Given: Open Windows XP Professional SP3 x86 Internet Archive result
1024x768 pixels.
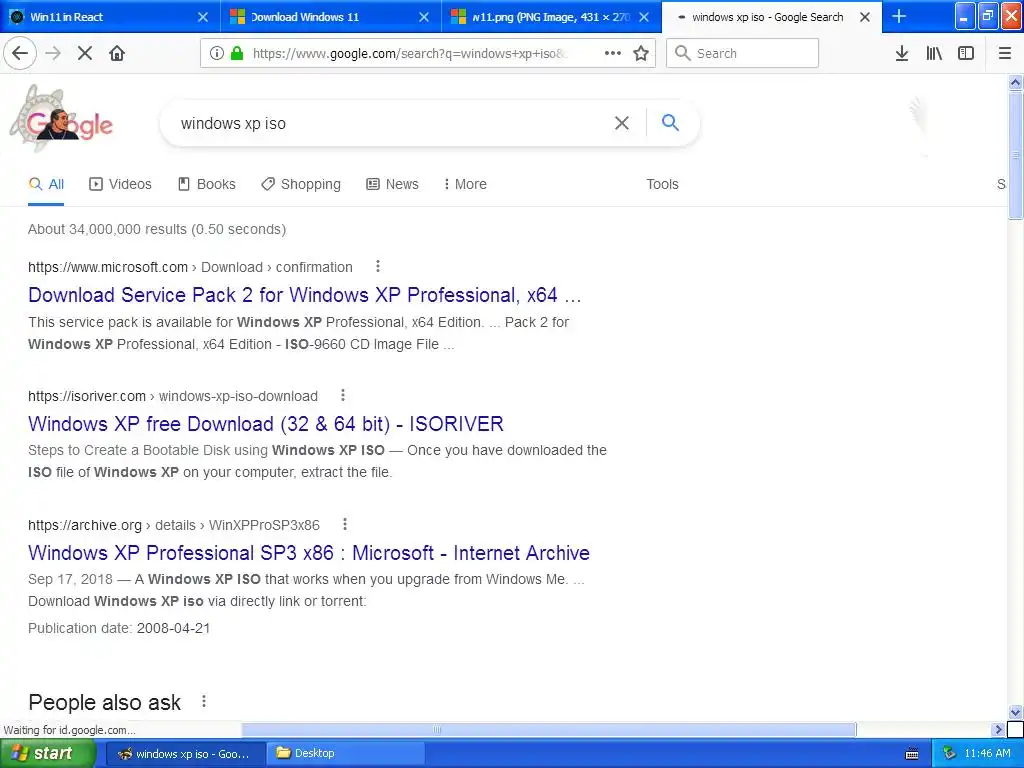Looking at the screenshot, I should 309,553.
